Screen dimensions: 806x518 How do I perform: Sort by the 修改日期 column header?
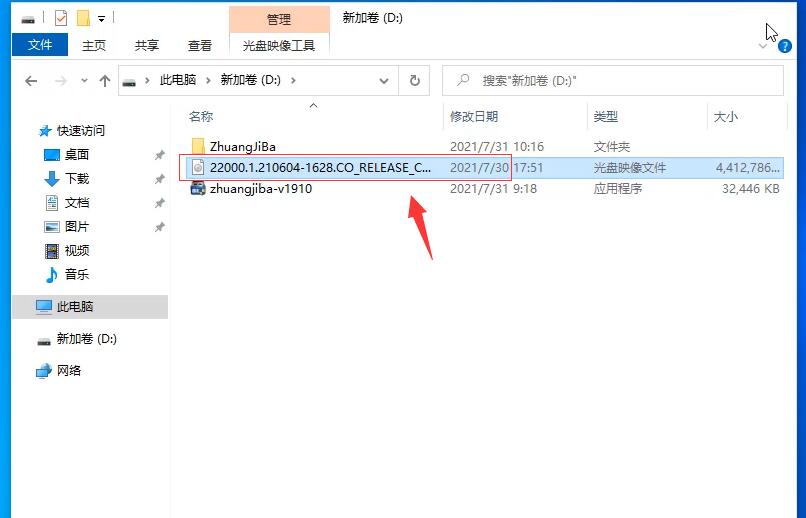(x=474, y=117)
